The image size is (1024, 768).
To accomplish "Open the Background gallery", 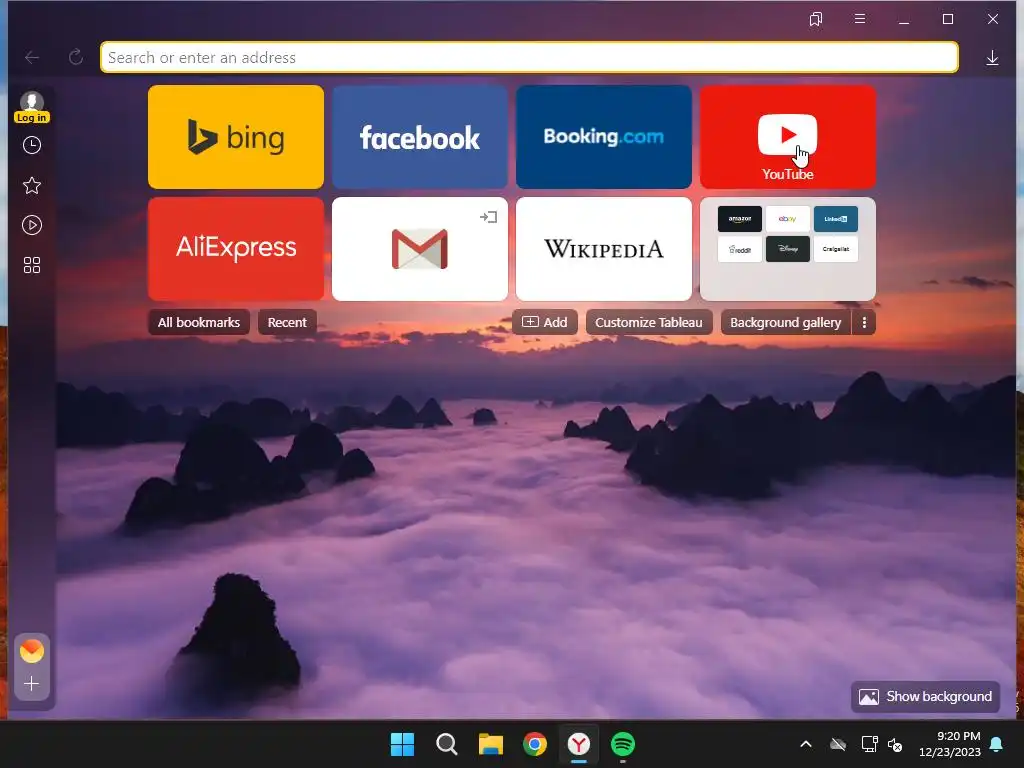I will coord(786,322).
